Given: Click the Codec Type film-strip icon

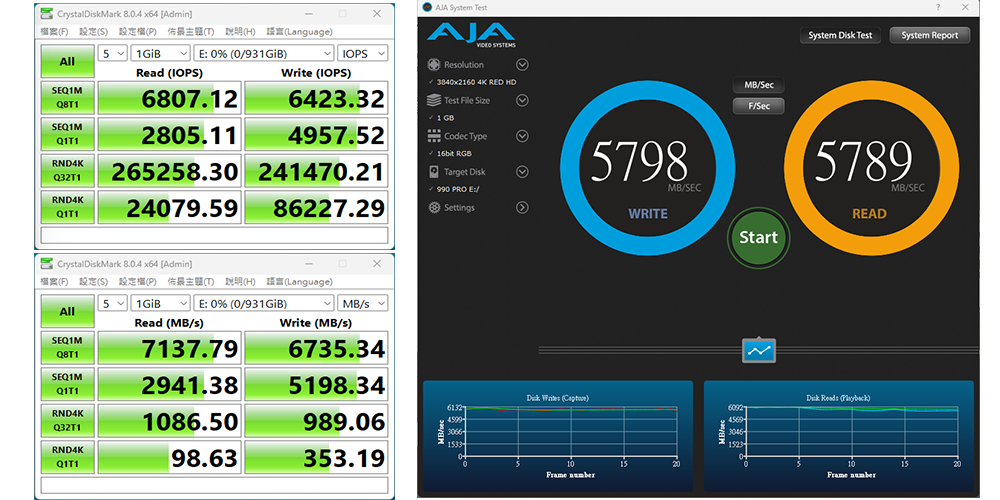Looking at the screenshot, I should (x=434, y=136).
